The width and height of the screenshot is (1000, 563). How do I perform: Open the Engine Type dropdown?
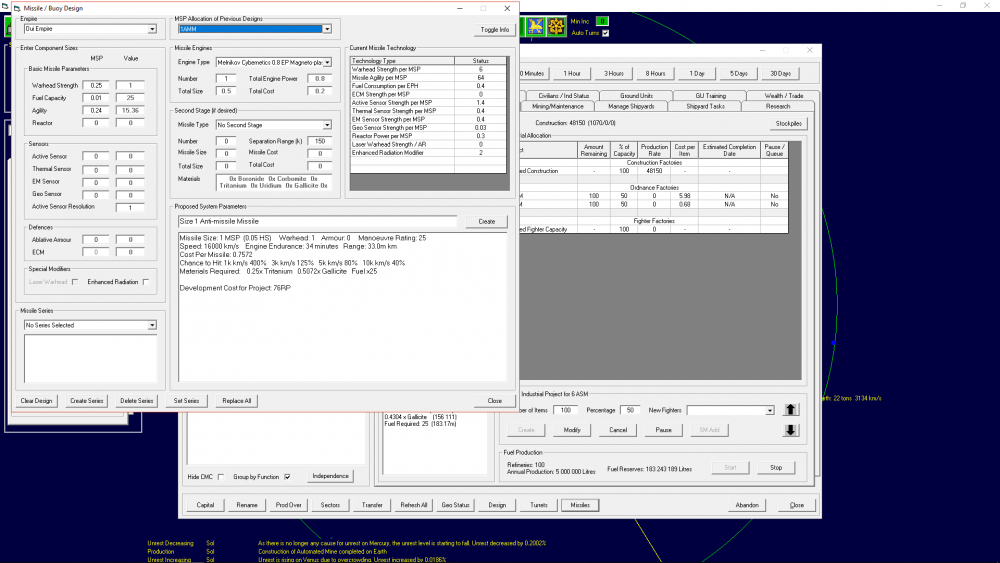point(327,62)
